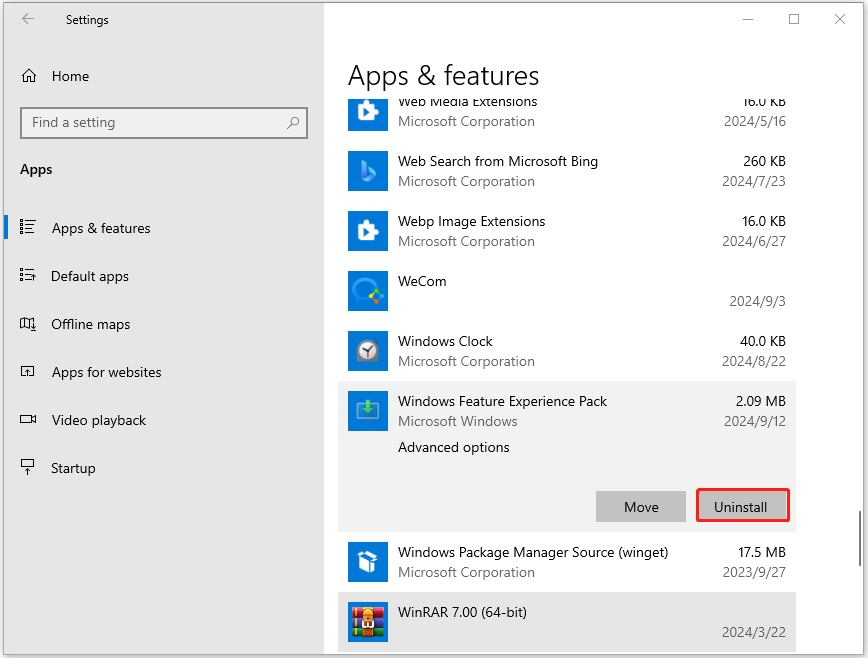Click the 2.09 MB size value
The width and height of the screenshot is (868, 658).
[x=761, y=401]
